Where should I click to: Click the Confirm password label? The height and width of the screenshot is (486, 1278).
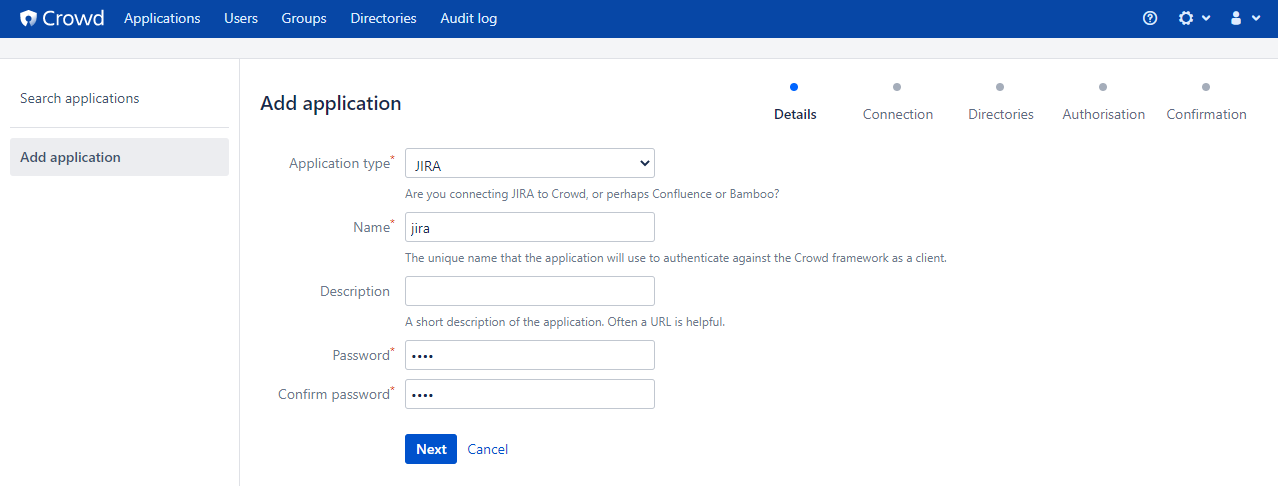(335, 394)
